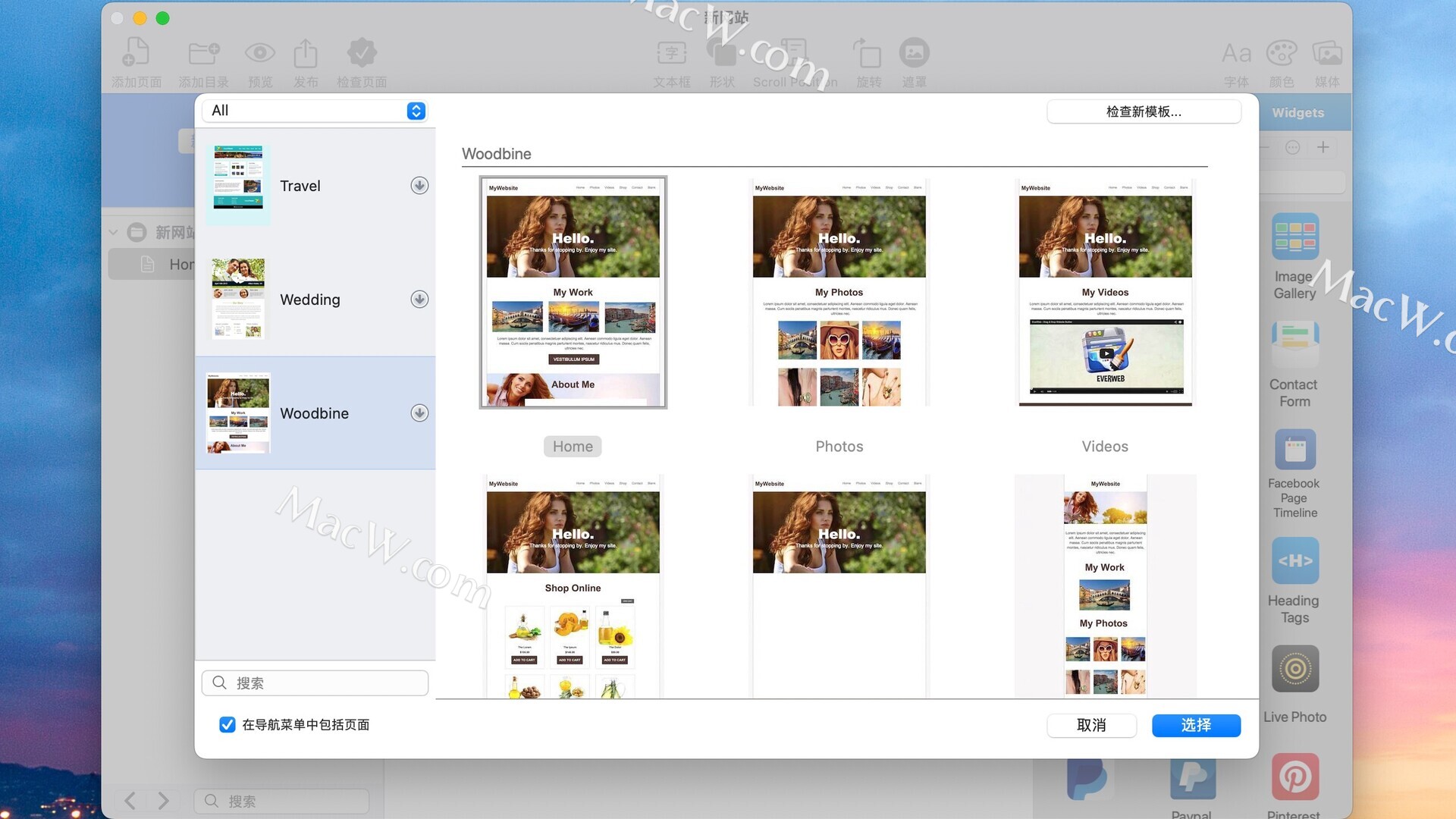Click the Check Page (检查页面) badge icon
This screenshot has width=1456, height=819.
pos(362,53)
